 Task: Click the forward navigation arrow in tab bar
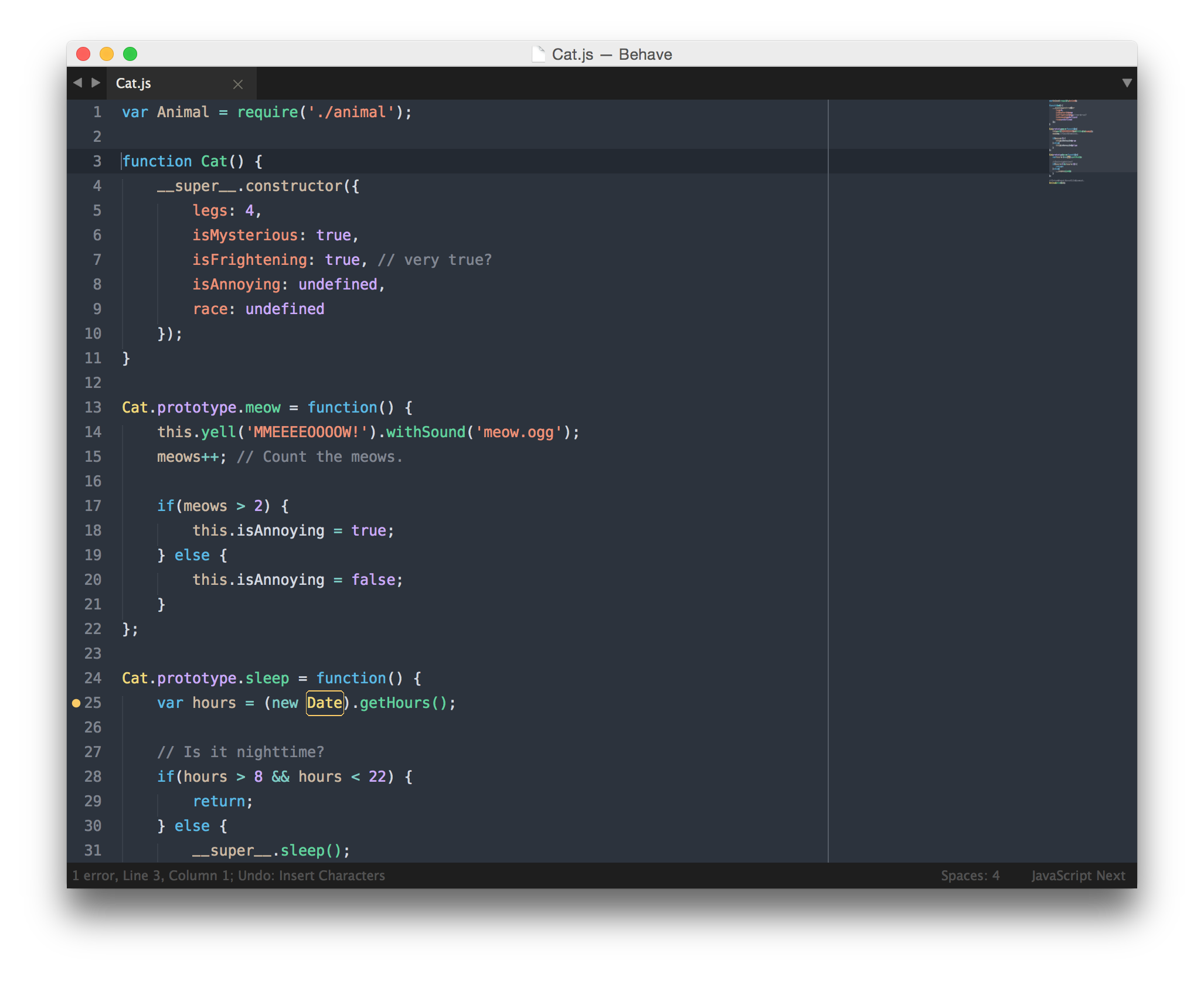click(x=96, y=83)
